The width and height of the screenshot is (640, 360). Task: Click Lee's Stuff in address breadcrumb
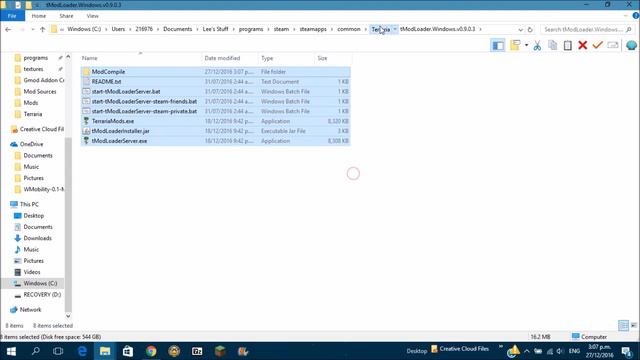215,29
